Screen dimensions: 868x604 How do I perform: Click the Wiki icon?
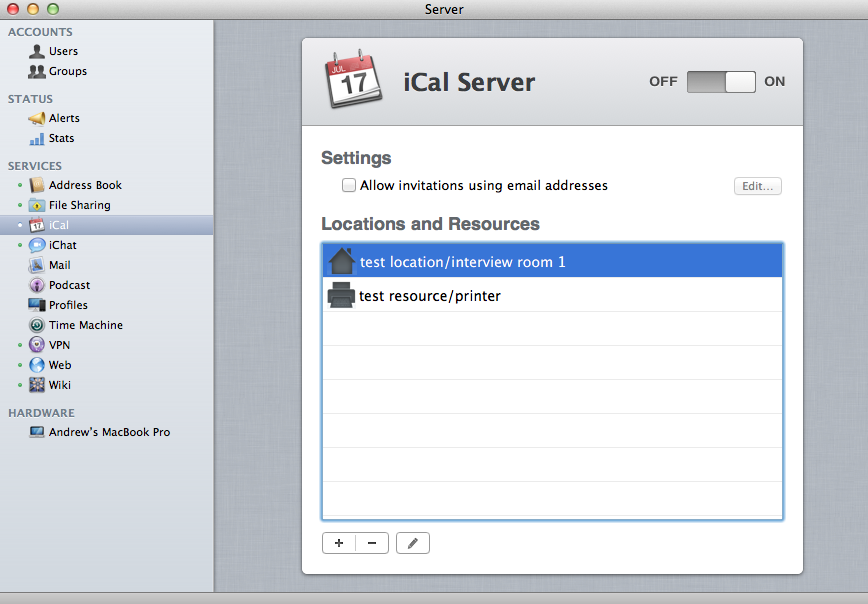(x=37, y=385)
